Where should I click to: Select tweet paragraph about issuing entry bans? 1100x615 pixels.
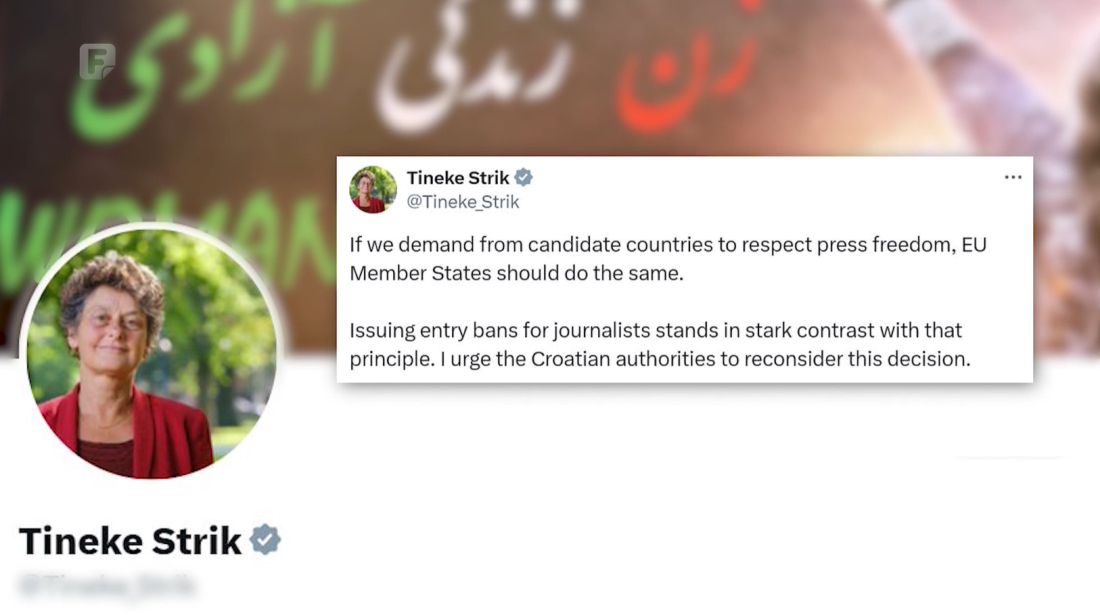[x=659, y=344]
